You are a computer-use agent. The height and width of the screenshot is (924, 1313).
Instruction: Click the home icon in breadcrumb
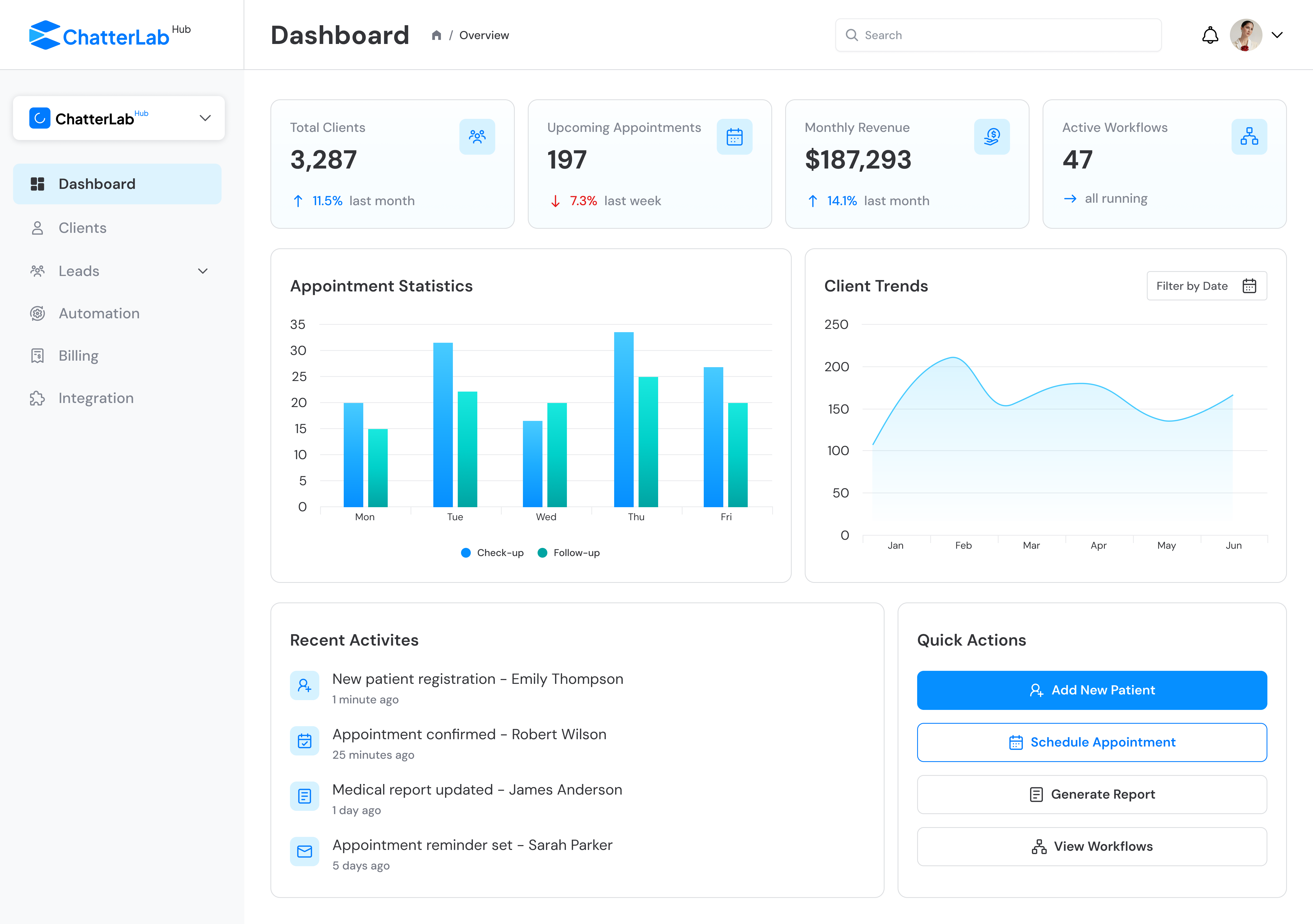pyautogui.click(x=436, y=36)
